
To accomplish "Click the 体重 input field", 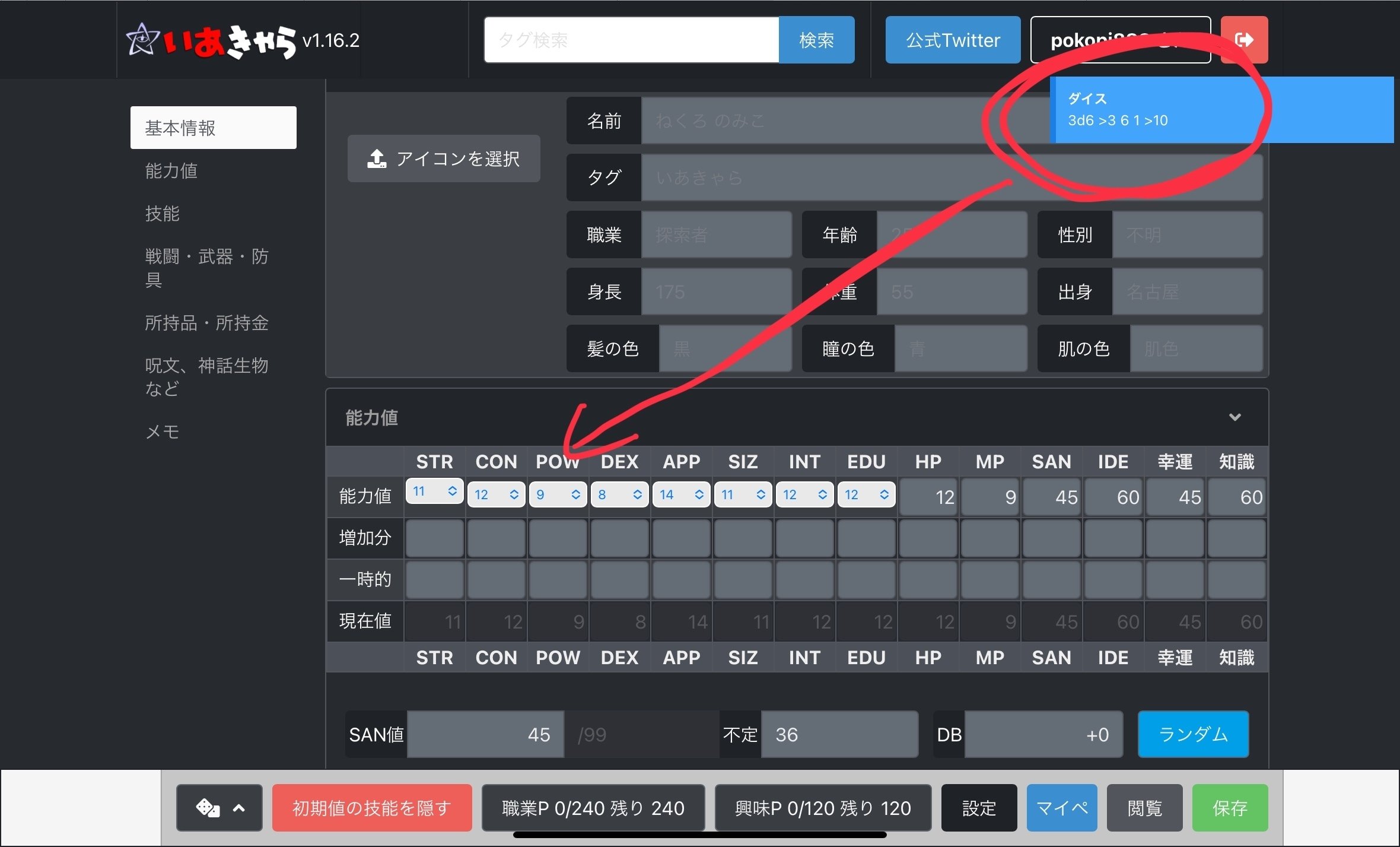I will click(x=952, y=291).
